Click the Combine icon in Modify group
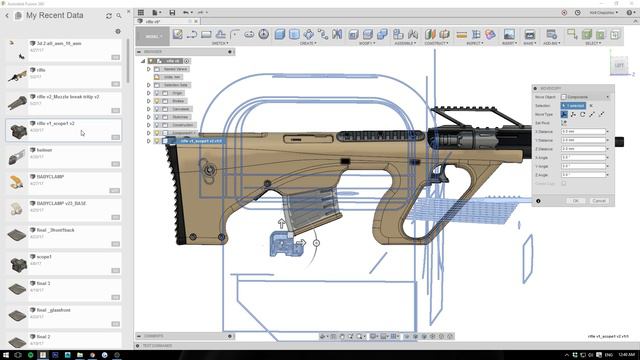The image size is (640, 360). click(x=382, y=34)
